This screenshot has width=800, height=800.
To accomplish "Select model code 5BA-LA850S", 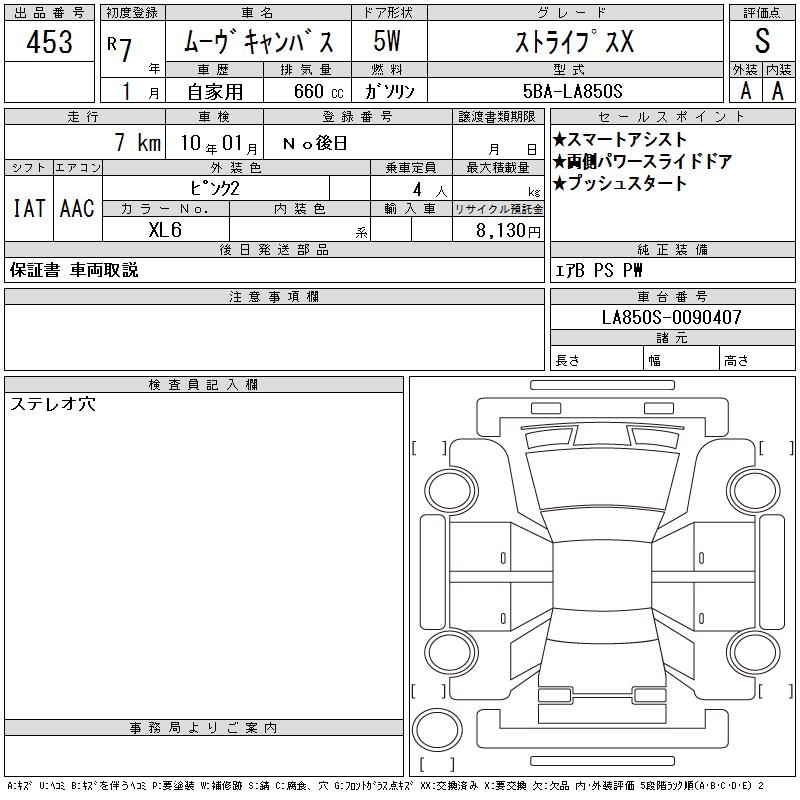I will tap(572, 91).
